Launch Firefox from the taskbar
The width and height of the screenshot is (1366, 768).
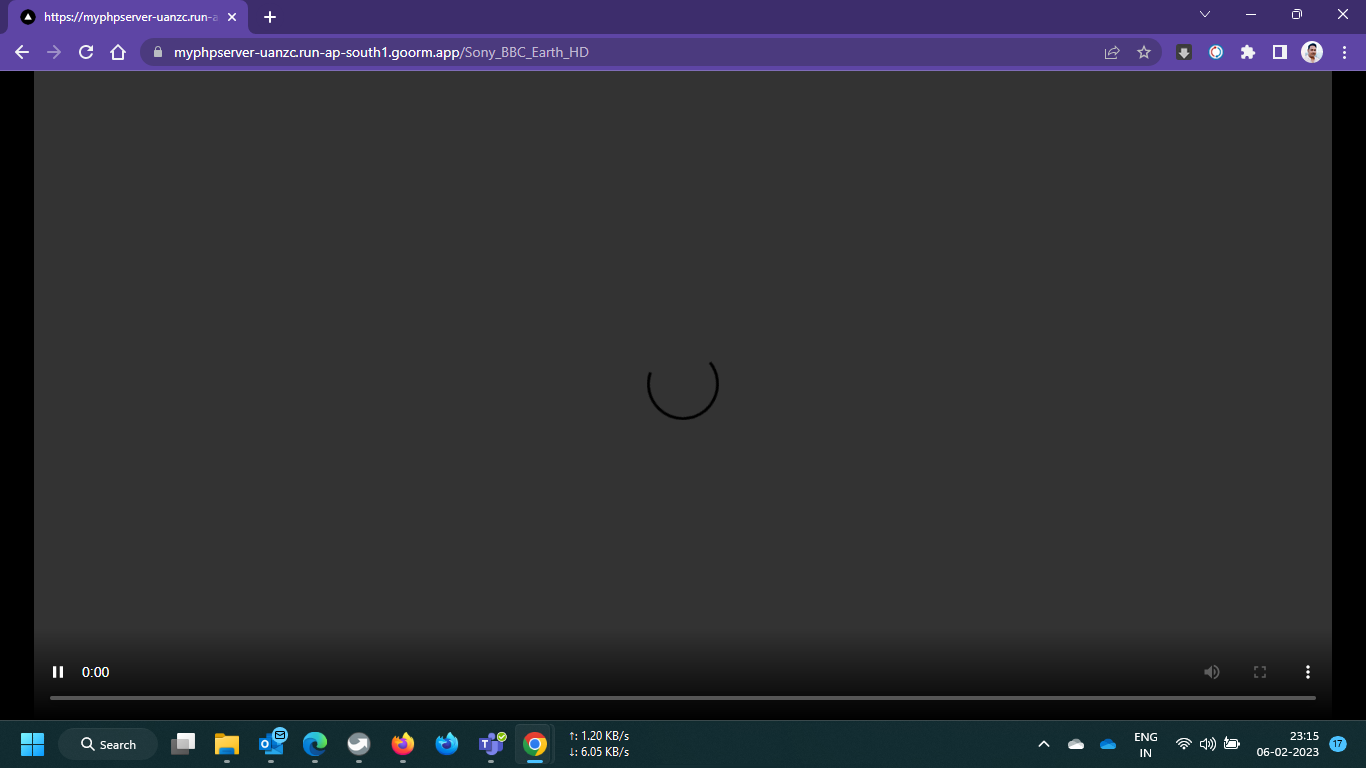tap(403, 744)
